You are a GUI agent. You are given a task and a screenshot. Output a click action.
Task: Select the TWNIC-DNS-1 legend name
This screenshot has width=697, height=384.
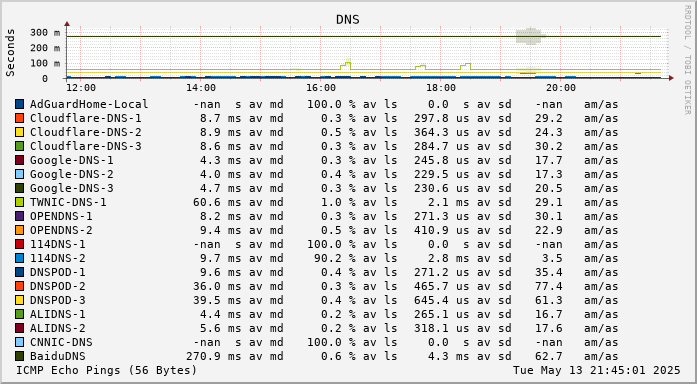tap(68, 202)
